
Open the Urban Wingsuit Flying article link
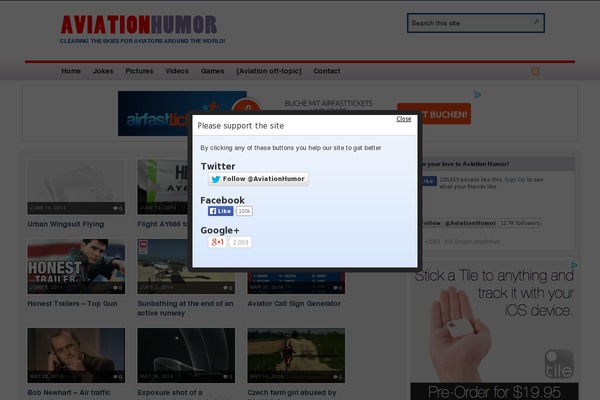pos(65,224)
